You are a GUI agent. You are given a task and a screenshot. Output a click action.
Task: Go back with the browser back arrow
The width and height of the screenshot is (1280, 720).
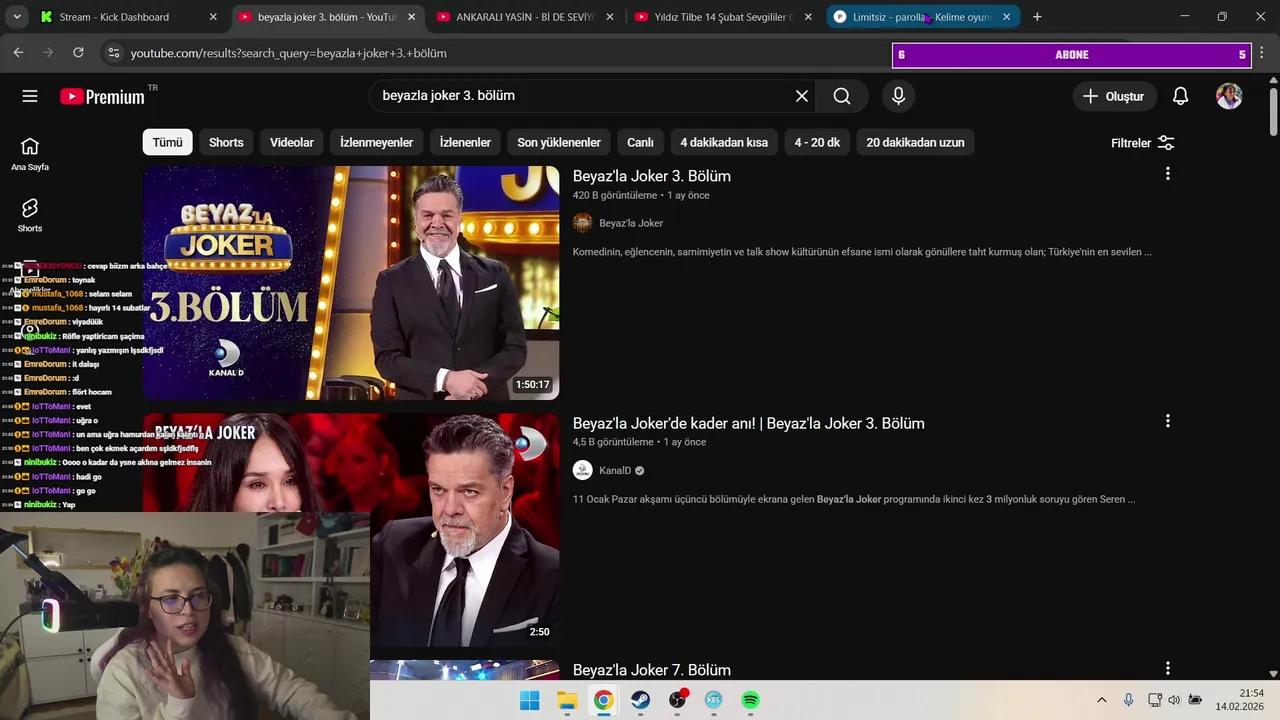[18, 52]
